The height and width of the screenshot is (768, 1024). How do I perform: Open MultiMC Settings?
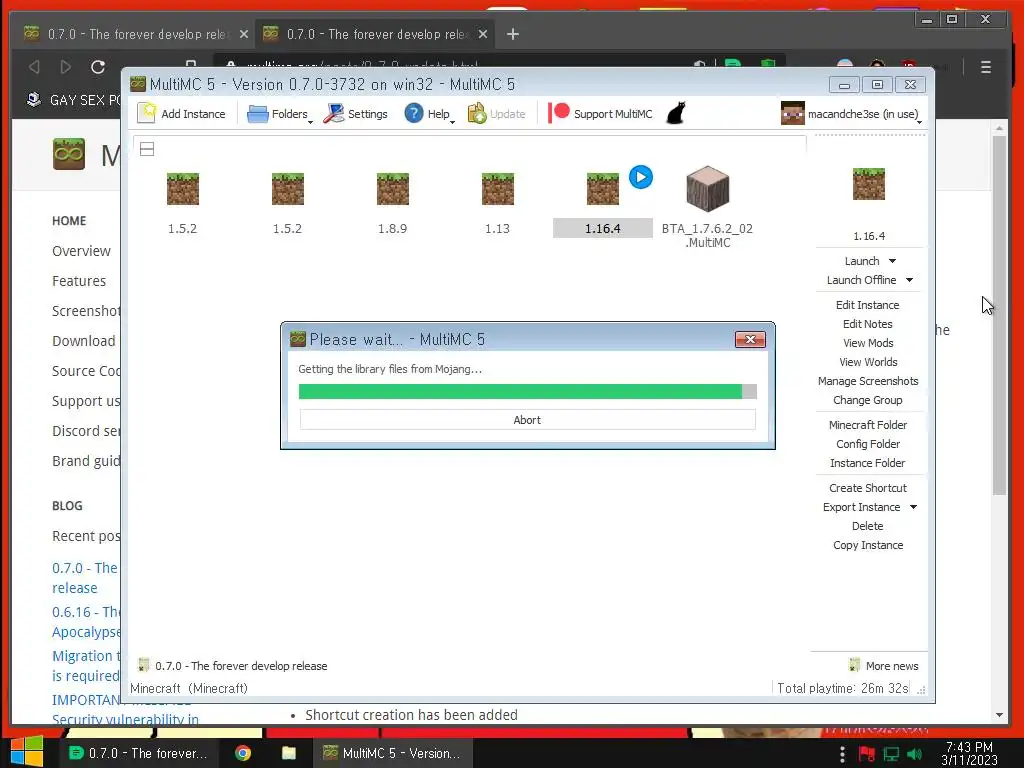point(355,114)
